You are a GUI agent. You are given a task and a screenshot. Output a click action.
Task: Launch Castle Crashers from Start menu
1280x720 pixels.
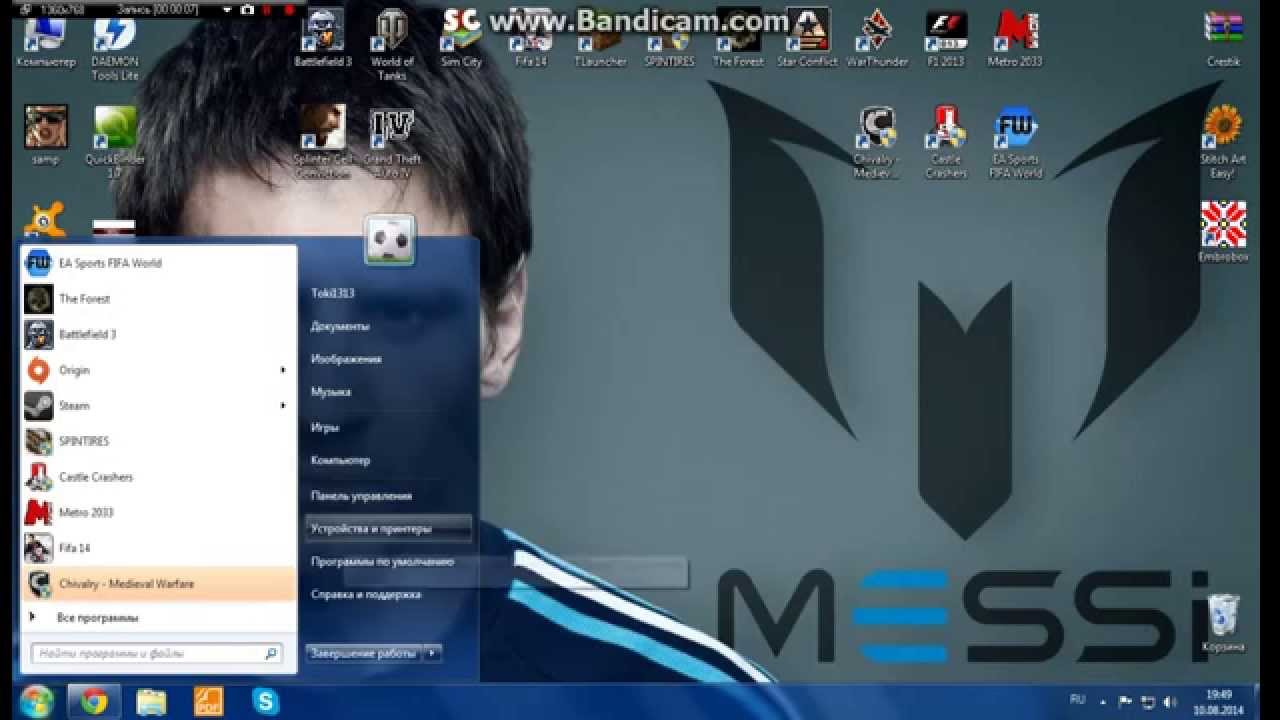click(159, 477)
